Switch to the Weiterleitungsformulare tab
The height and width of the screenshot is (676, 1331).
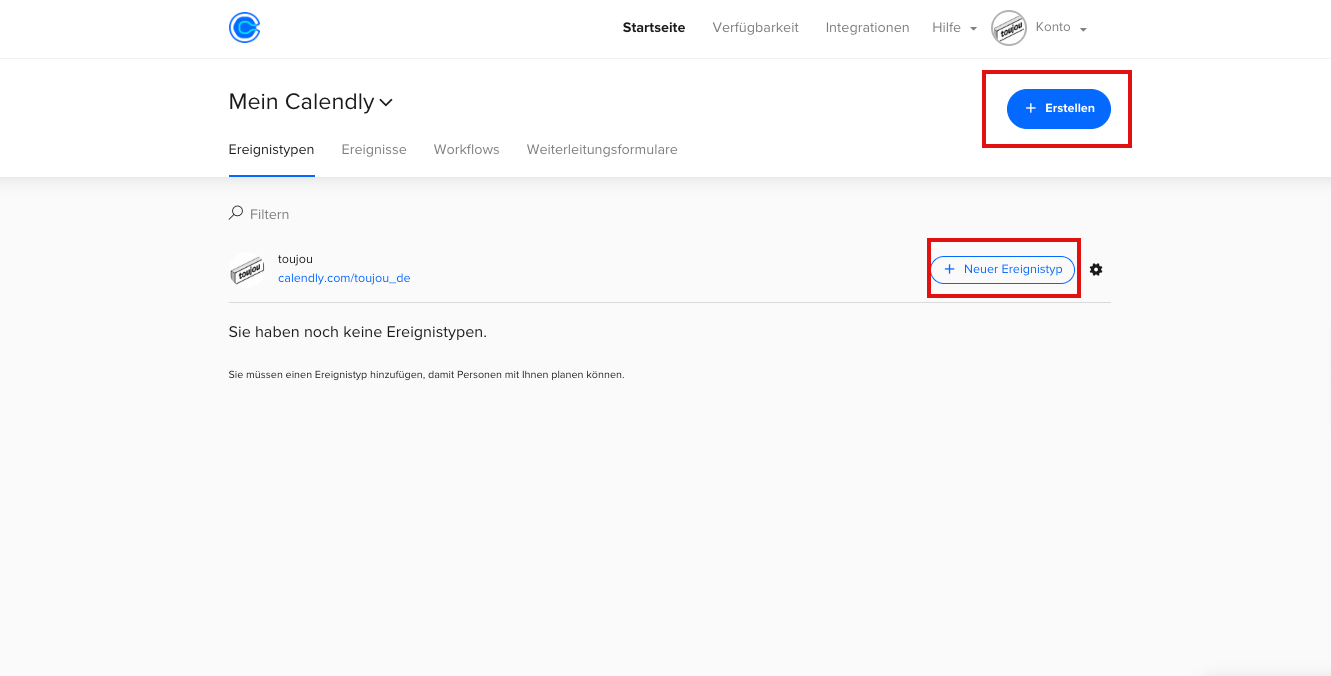coord(602,150)
